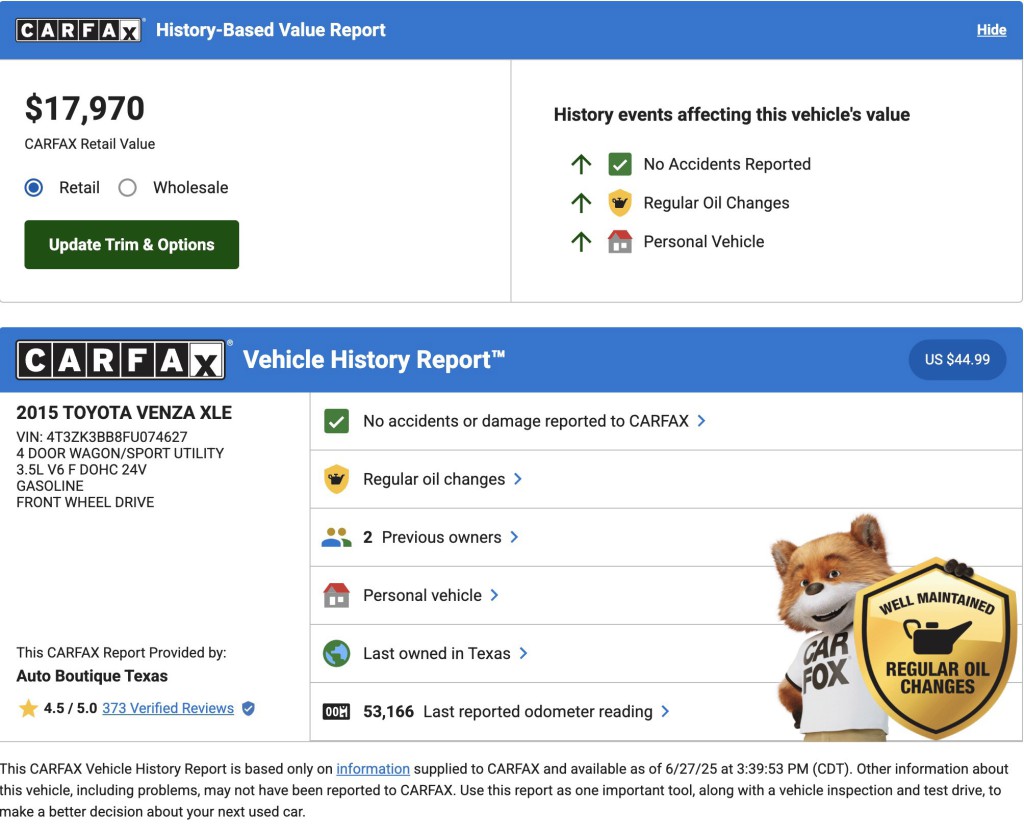Image resolution: width=1024 pixels, height=839 pixels.
Task: Click the 2015 TOYOTA VENZA XLE heading
Action: [x=124, y=413]
